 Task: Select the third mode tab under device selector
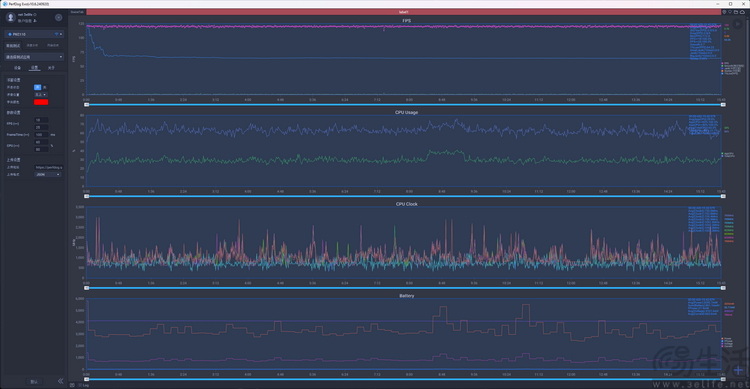(53, 45)
